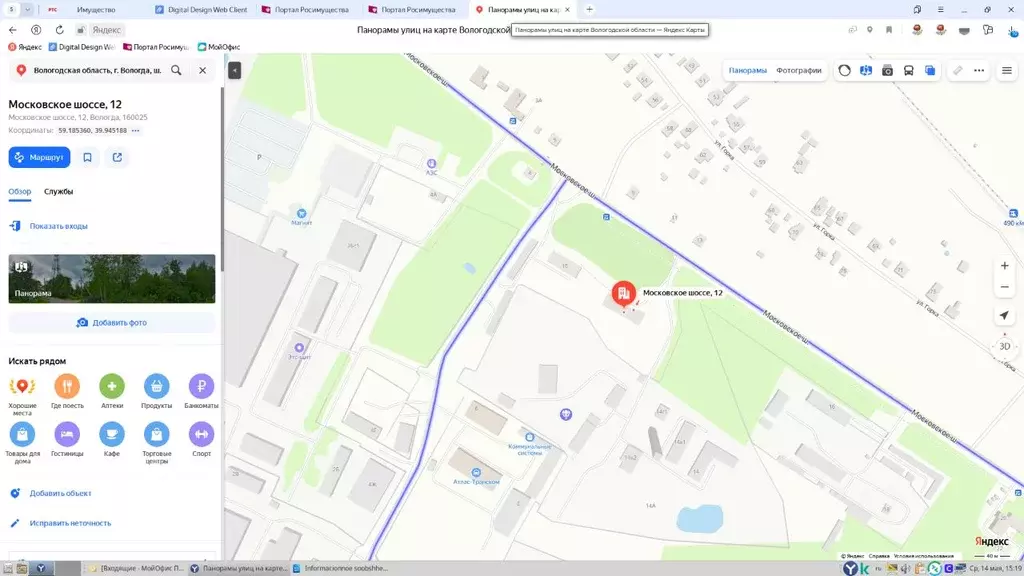The height and width of the screenshot is (576, 1024).
Task: Open Digital Design bookmark in bookmarks bar
Action: pos(82,47)
